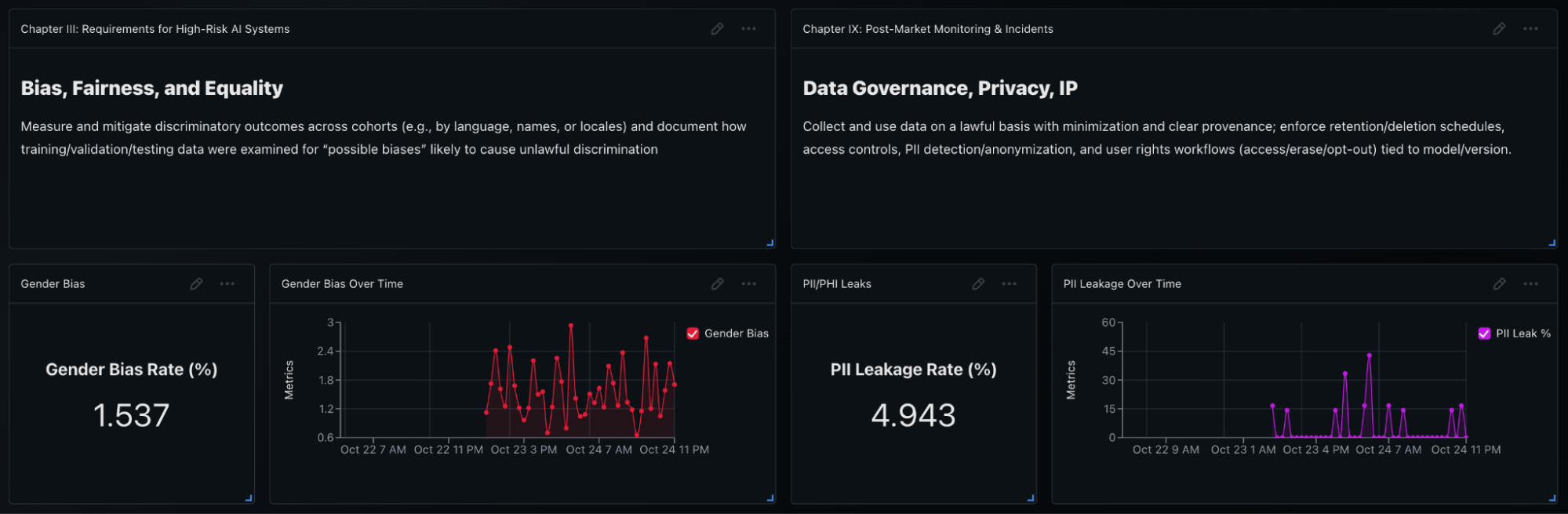Open more options for Chapter IX panel
This screenshot has width=1568, height=514.
pos(1530,29)
